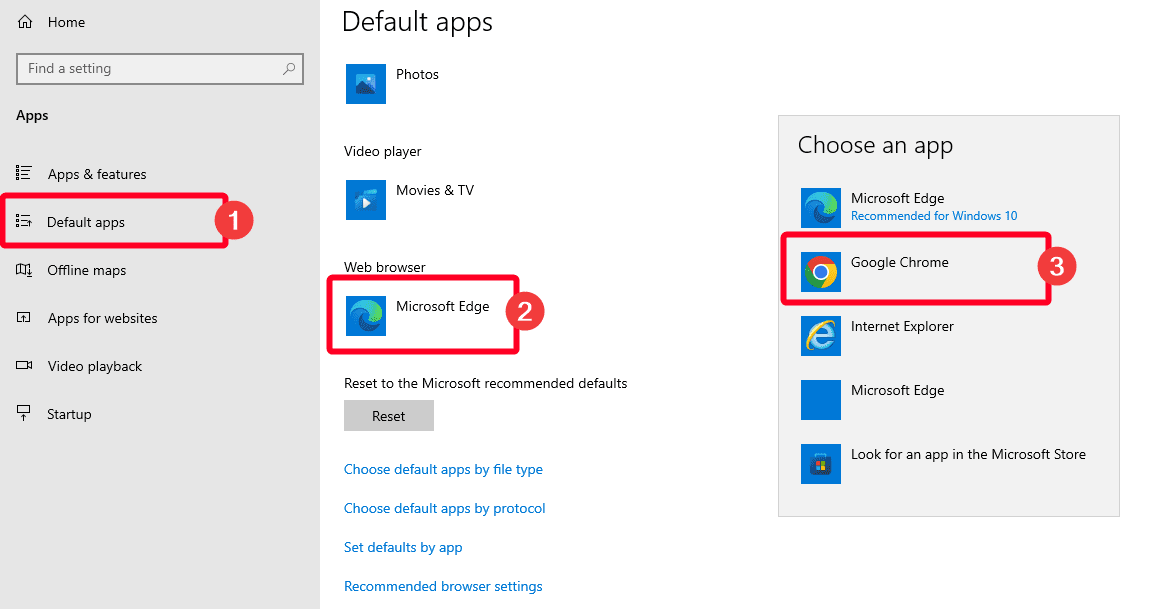Open Apps for websites settings

point(102,318)
